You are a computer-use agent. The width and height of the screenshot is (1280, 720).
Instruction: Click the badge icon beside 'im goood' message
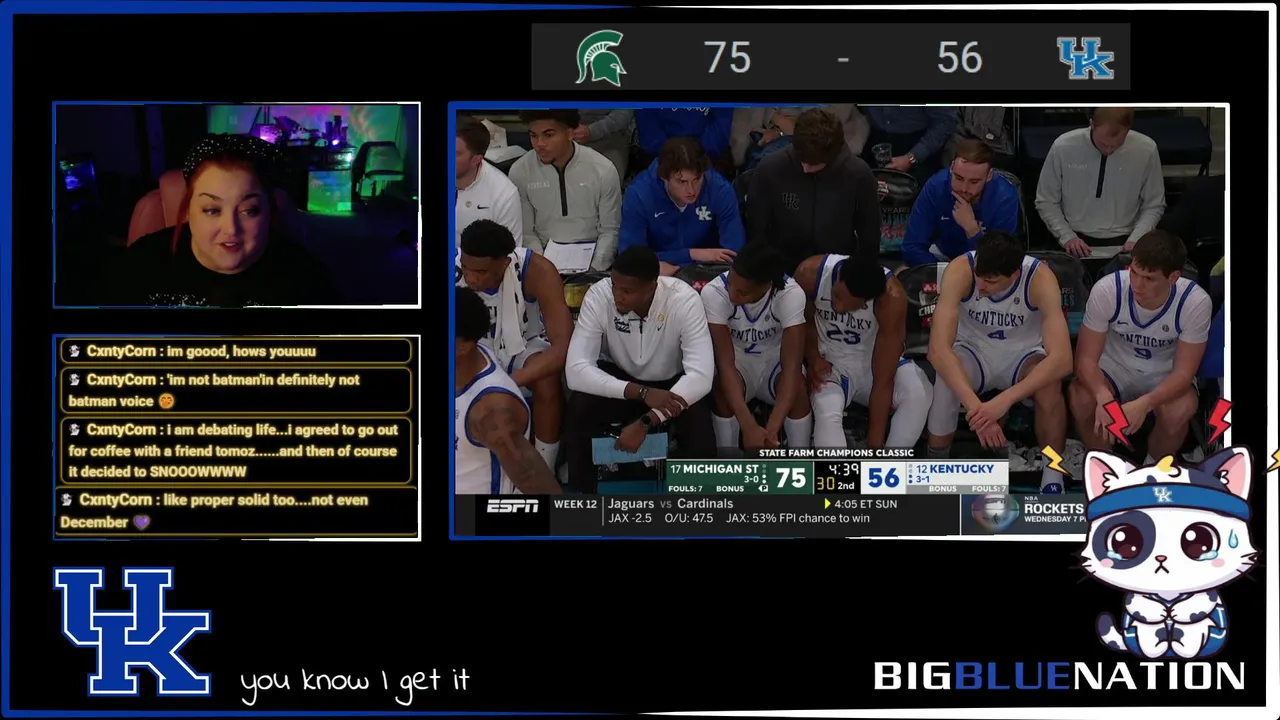(x=74, y=351)
